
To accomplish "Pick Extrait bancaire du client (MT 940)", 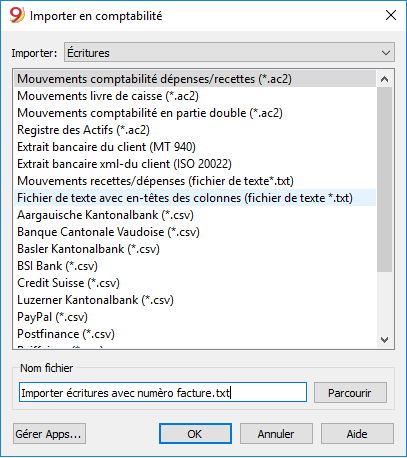I will pos(195,147).
